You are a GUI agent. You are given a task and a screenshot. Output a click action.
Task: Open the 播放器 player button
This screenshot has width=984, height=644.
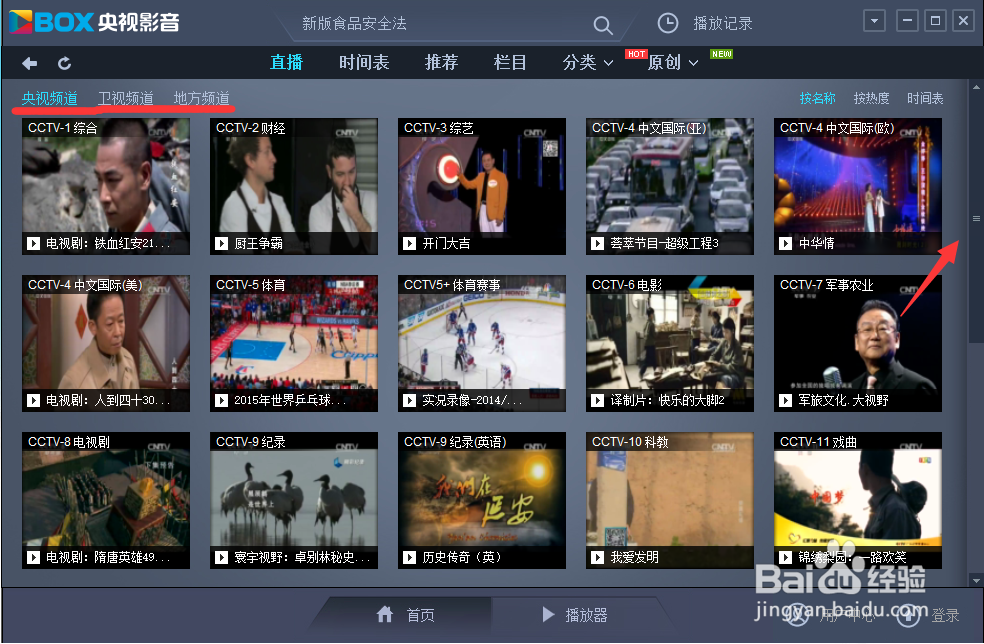coord(574,614)
